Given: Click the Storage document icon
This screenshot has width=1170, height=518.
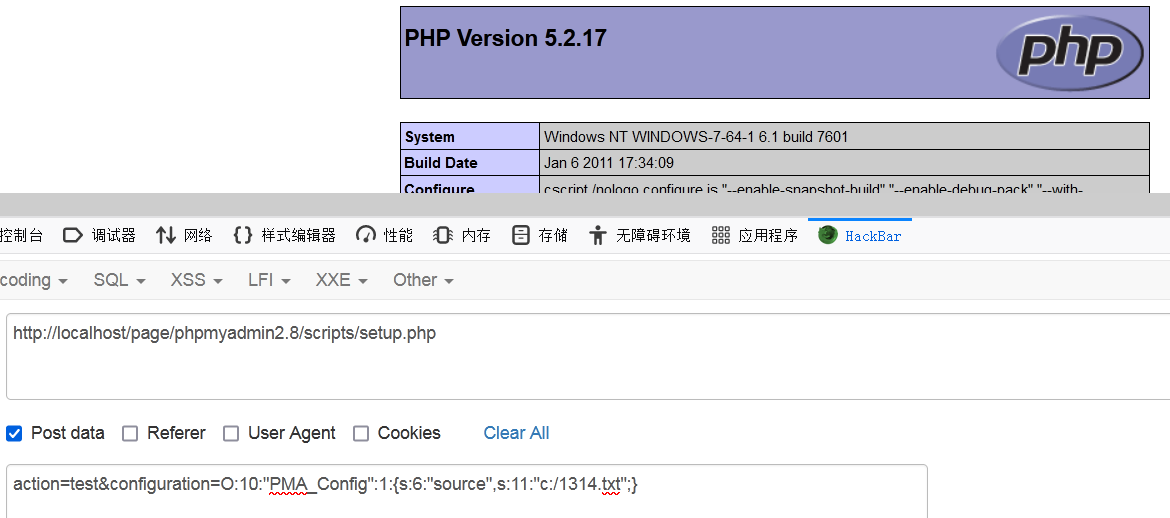Looking at the screenshot, I should (521, 236).
